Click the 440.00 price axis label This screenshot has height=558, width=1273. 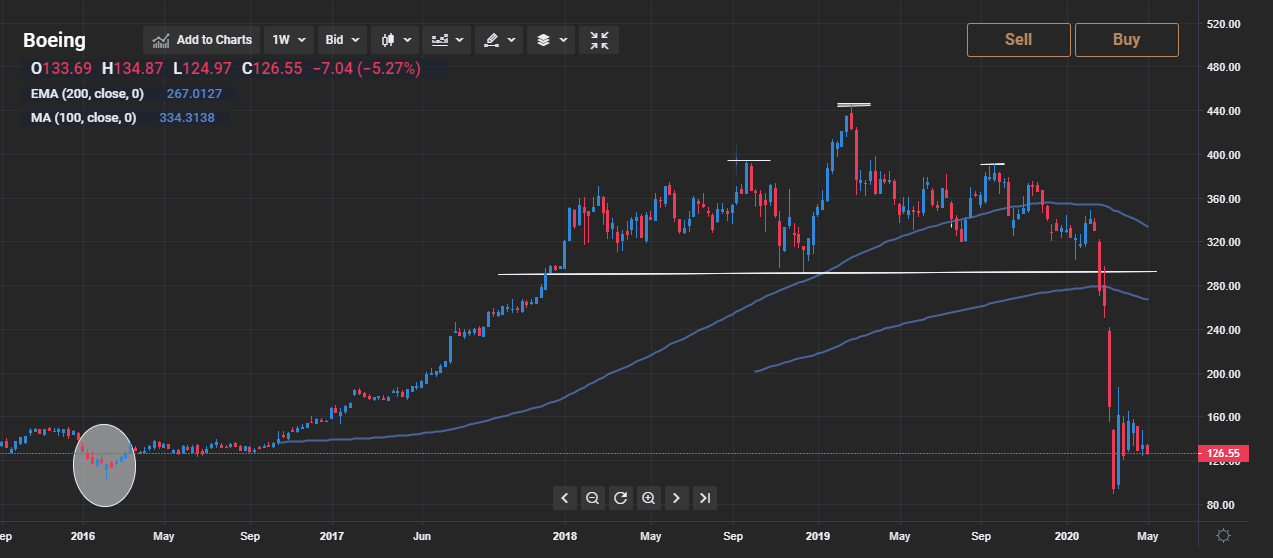1226,111
